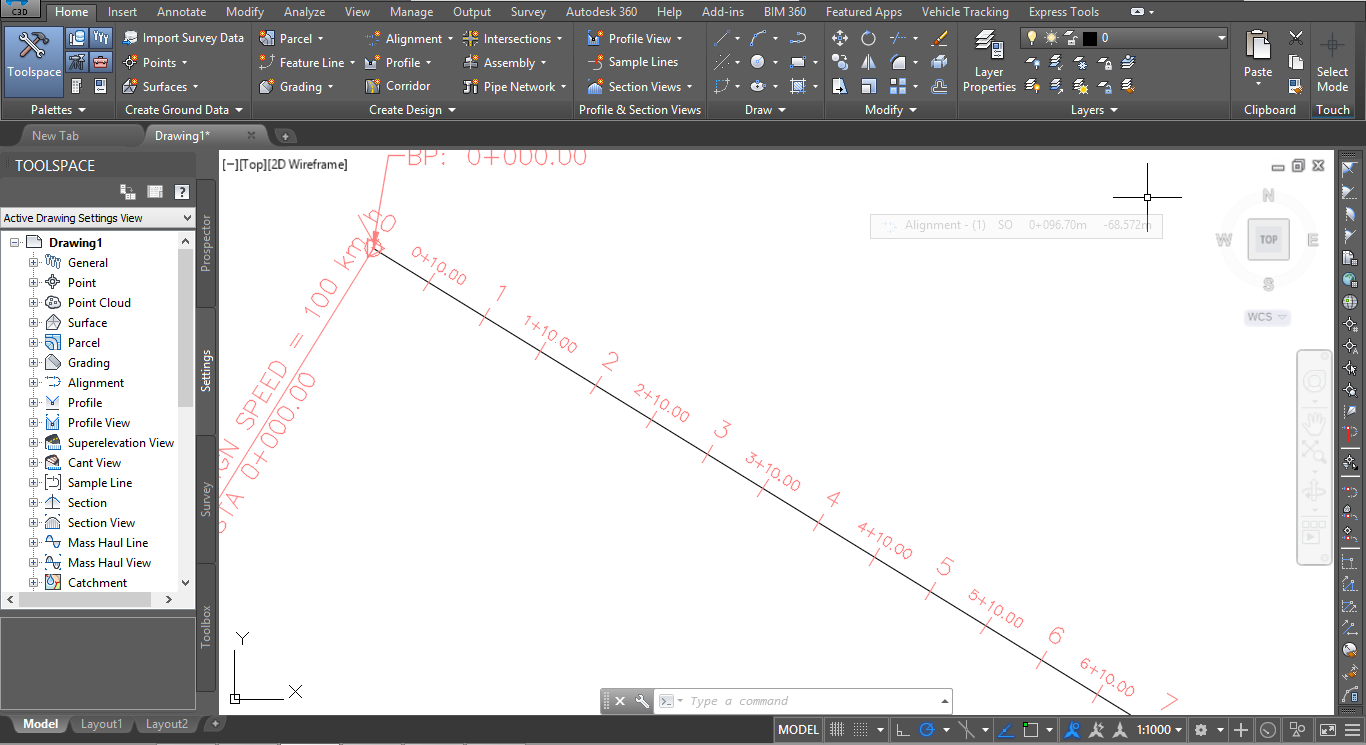Open Active Drawing Settings View combo box
1366x745 pixels.
[97, 218]
